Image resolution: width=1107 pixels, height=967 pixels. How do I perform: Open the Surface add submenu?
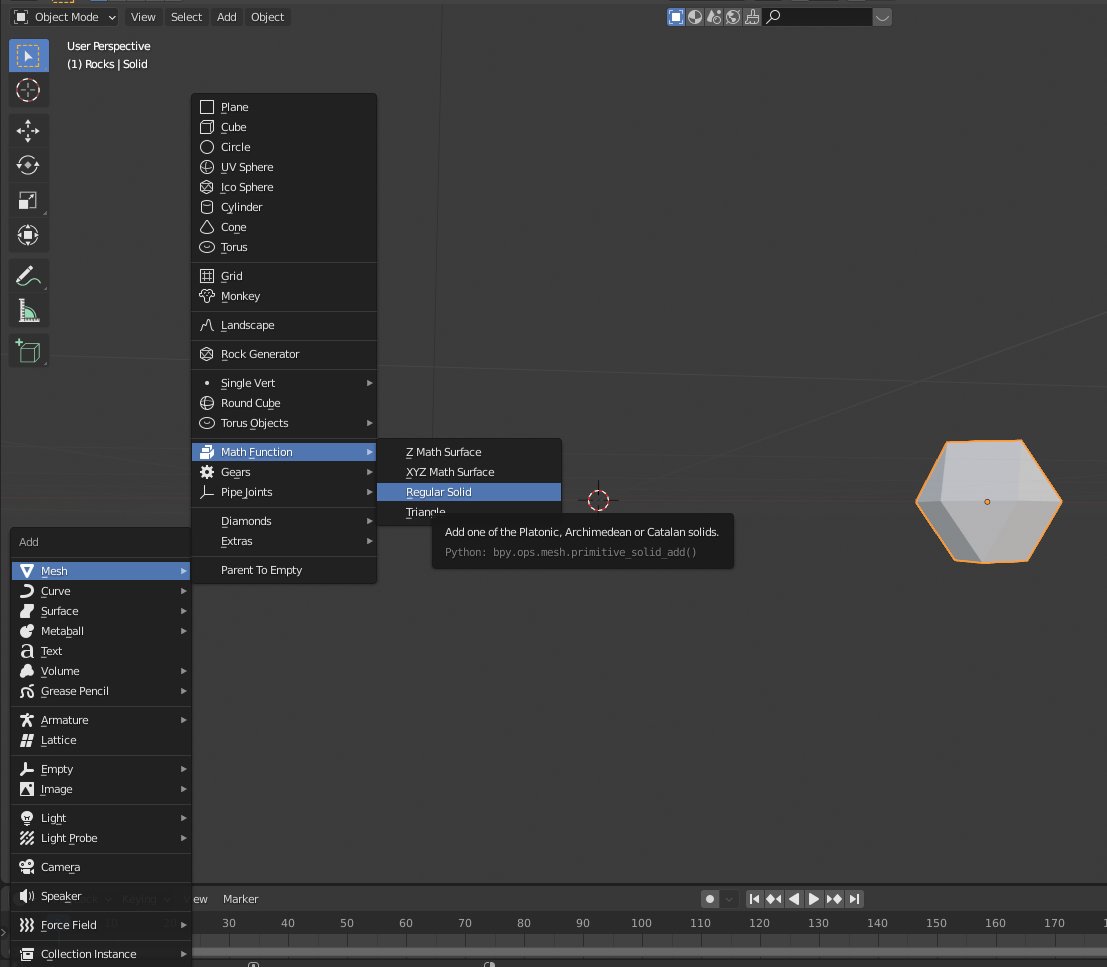click(x=101, y=611)
